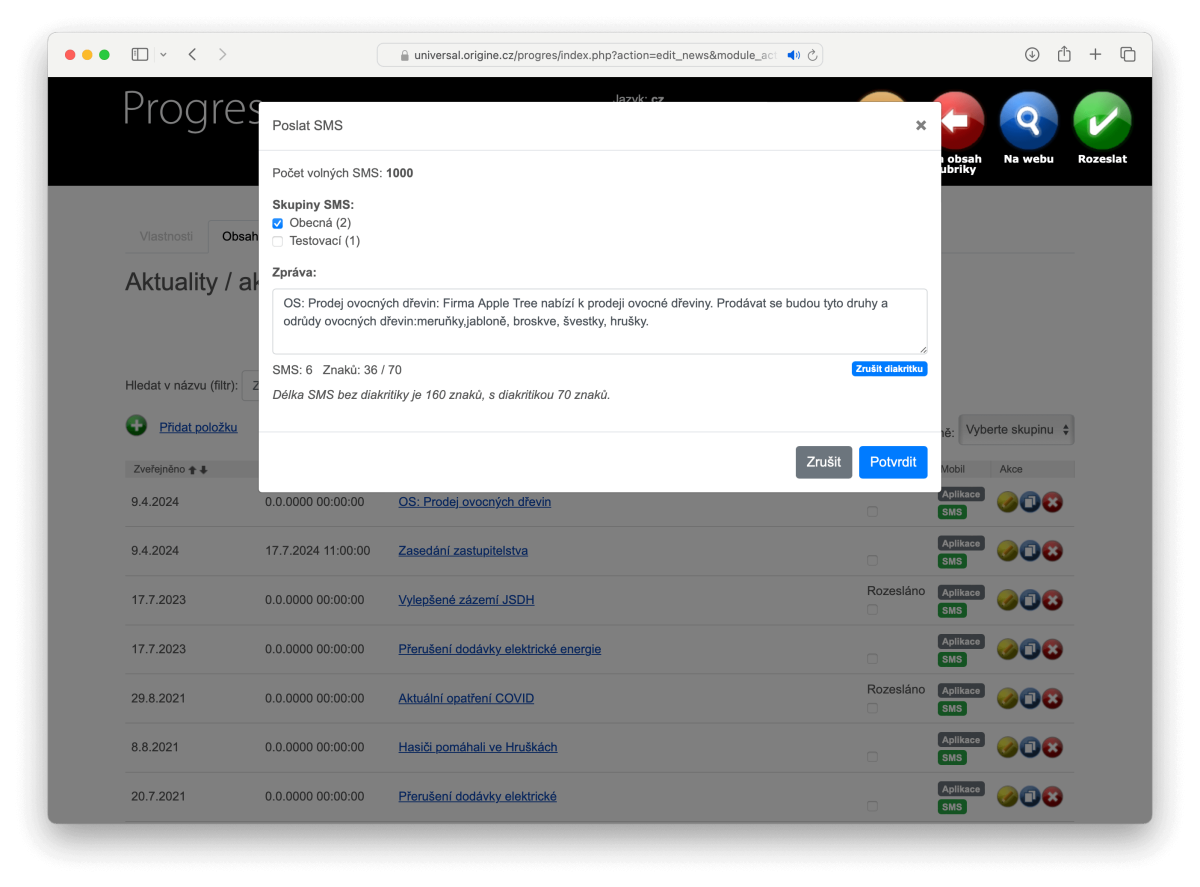Image resolution: width=1200 pixels, height=887 pixels.
Task: Toggle checkbox in Hasiči pomáhali ve Hruškách row
Action: click(872, 757)
